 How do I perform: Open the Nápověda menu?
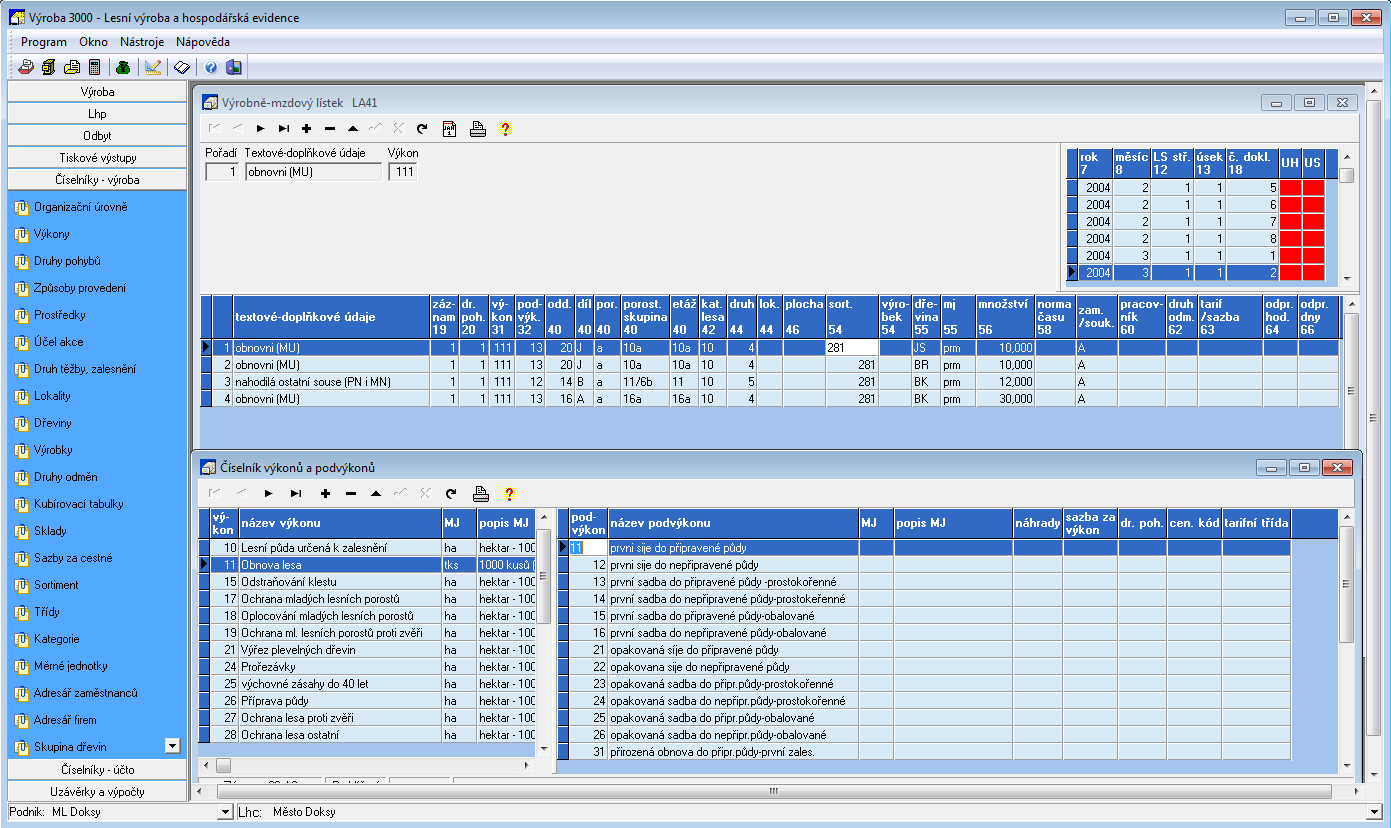(203, 42)
